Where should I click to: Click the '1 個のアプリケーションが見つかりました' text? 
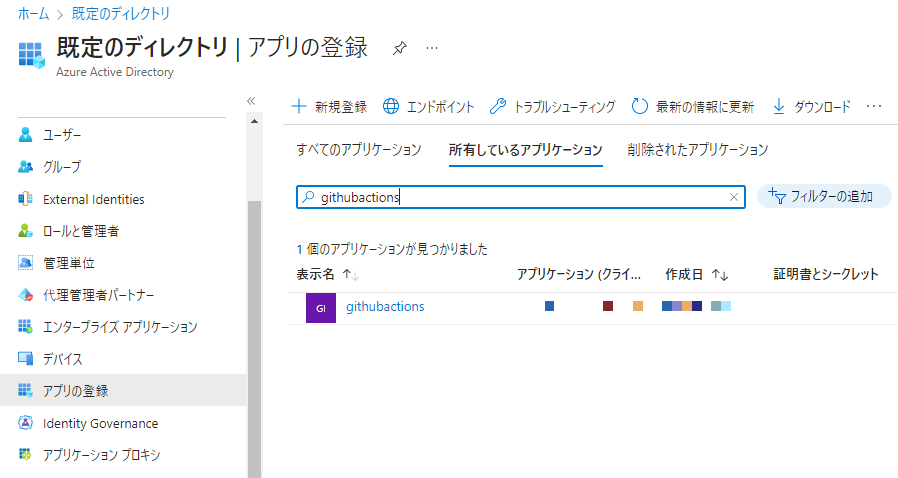point(392,249)
